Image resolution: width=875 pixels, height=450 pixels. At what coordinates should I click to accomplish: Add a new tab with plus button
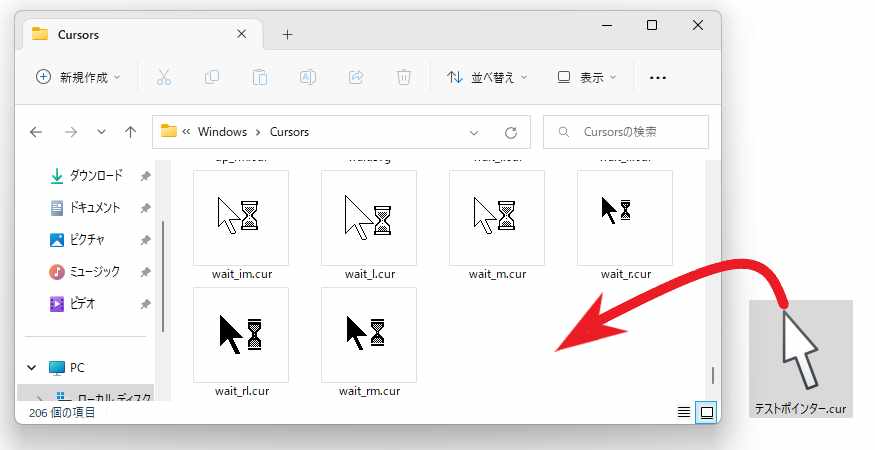[287, 35]
